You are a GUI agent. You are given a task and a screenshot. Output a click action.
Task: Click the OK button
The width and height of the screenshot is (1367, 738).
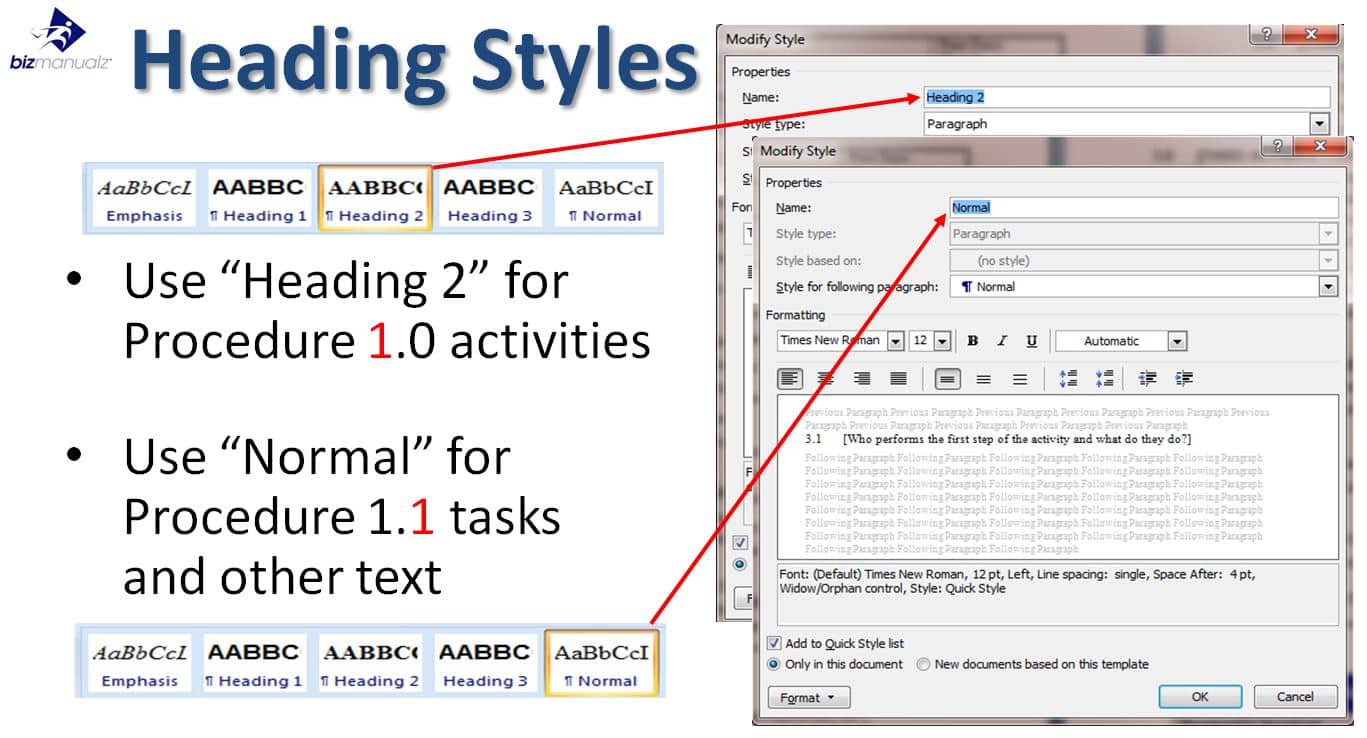tap(1200, 697)
